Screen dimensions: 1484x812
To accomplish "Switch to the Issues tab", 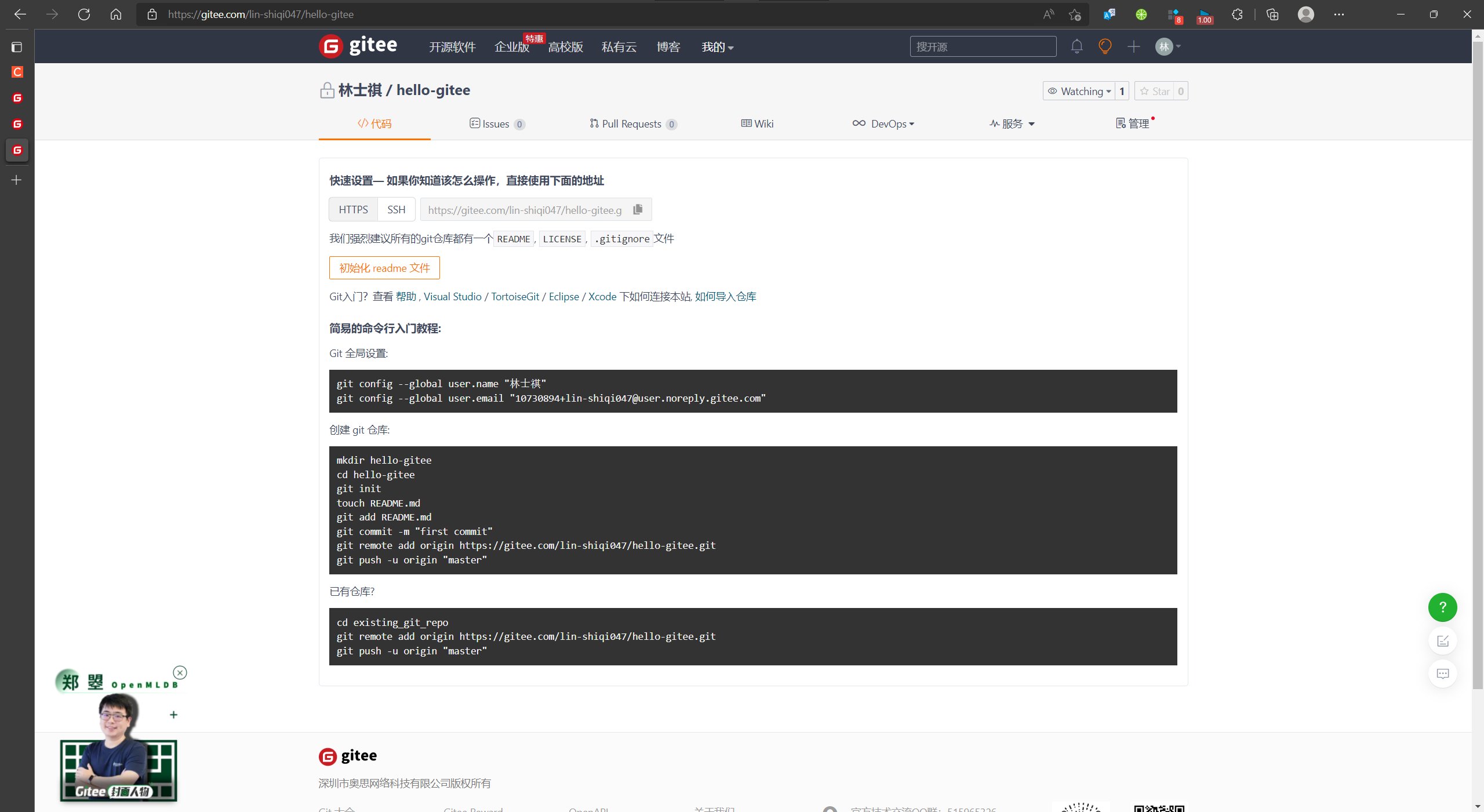I will point(496,123).
